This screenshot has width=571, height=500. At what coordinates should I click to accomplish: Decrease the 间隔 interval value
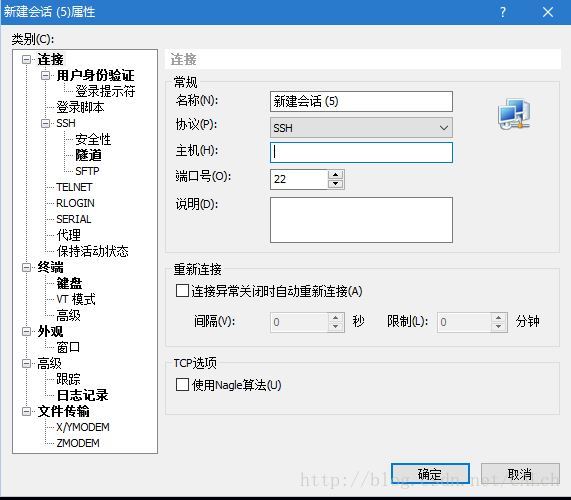[x=335, y=327]
